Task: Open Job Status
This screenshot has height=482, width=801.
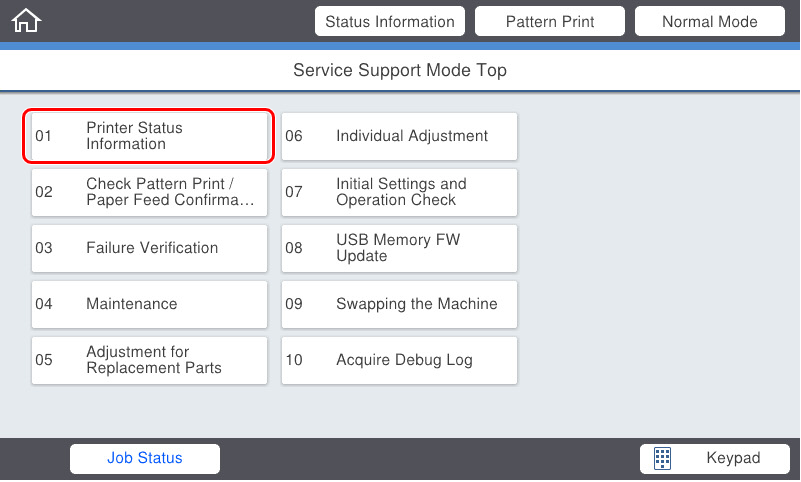Action: point(145,458)
